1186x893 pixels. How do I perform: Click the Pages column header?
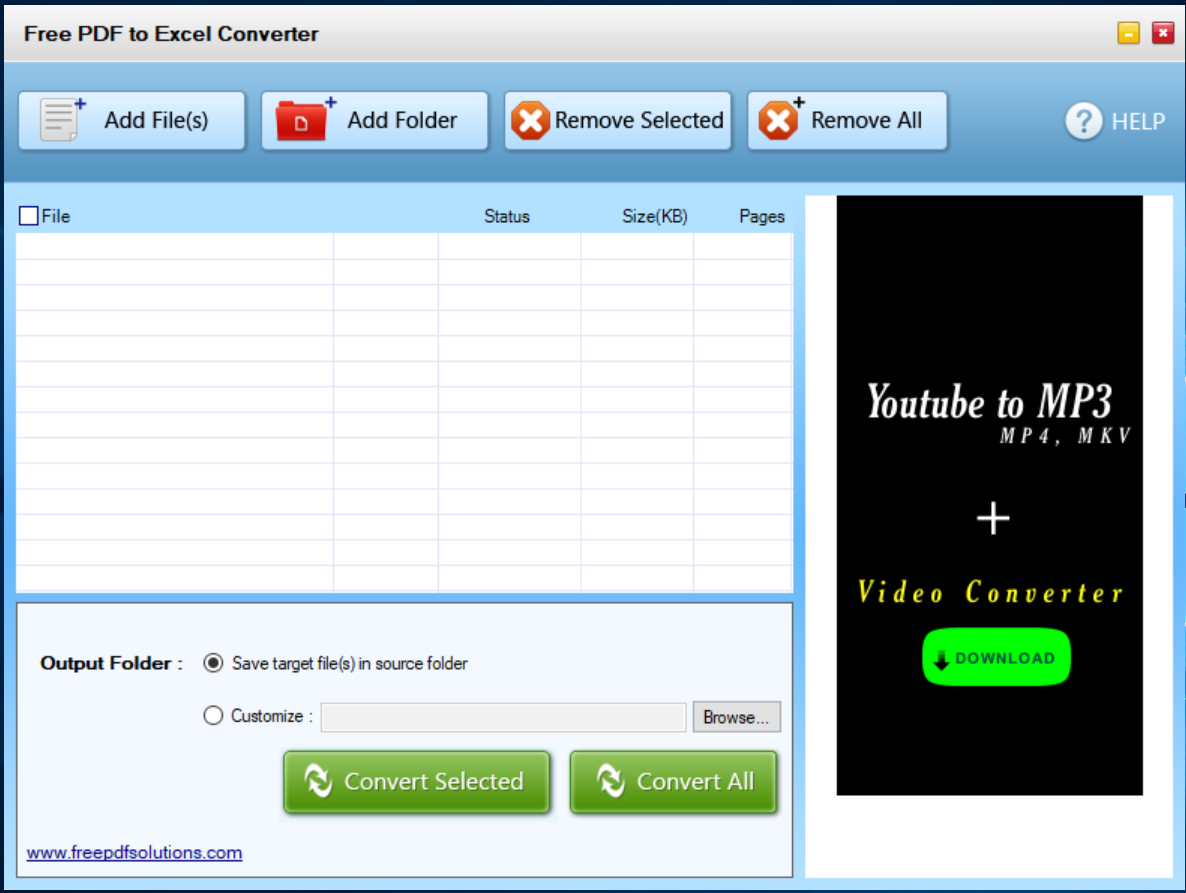pyautogui.click(x=762, y=216)
